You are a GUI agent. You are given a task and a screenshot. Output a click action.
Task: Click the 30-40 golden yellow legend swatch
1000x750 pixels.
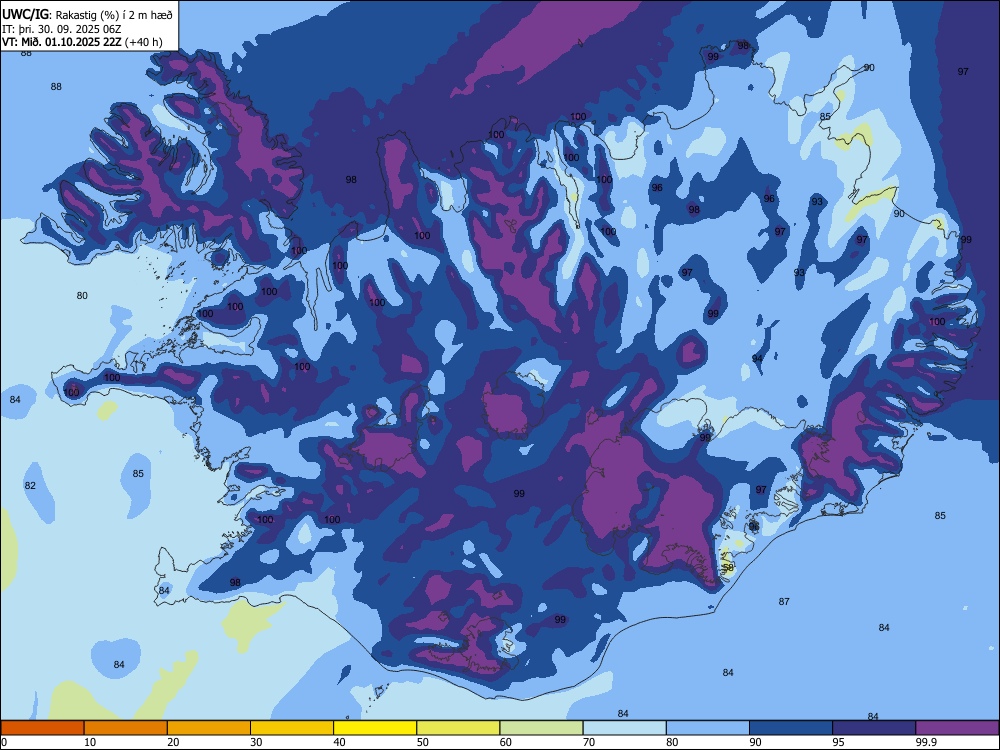[292, 728]
